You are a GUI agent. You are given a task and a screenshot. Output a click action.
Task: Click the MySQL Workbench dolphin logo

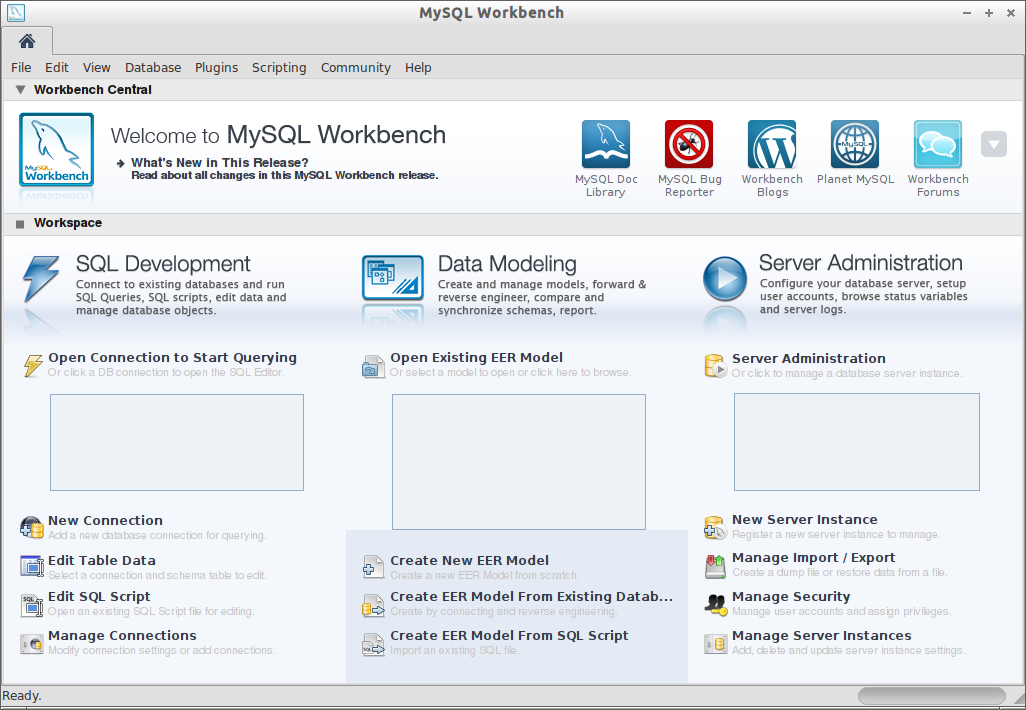point(56,150)
